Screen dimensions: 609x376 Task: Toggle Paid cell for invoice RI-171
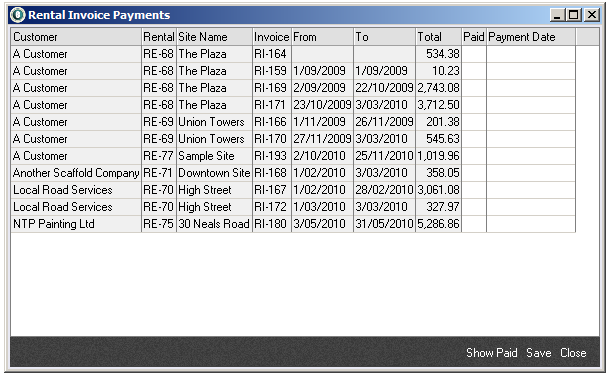pyautogui.click(x=474, y=105)
